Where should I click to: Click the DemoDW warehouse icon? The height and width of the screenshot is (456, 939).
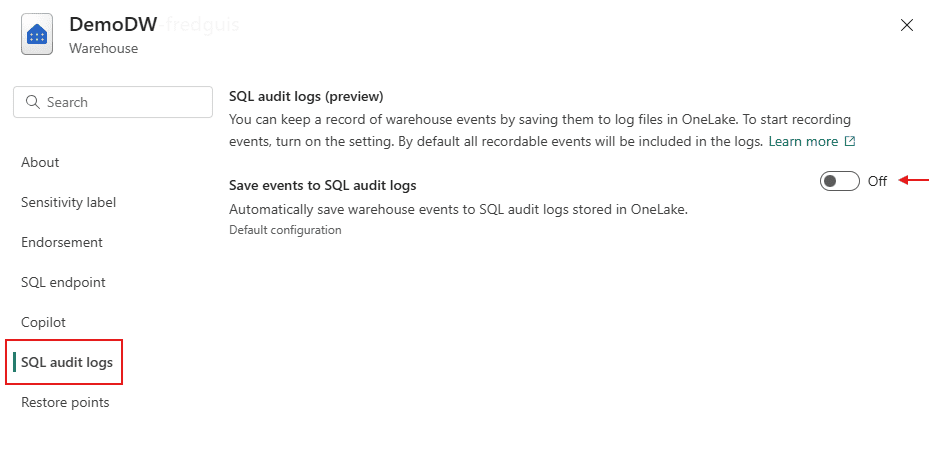[37, 35]
